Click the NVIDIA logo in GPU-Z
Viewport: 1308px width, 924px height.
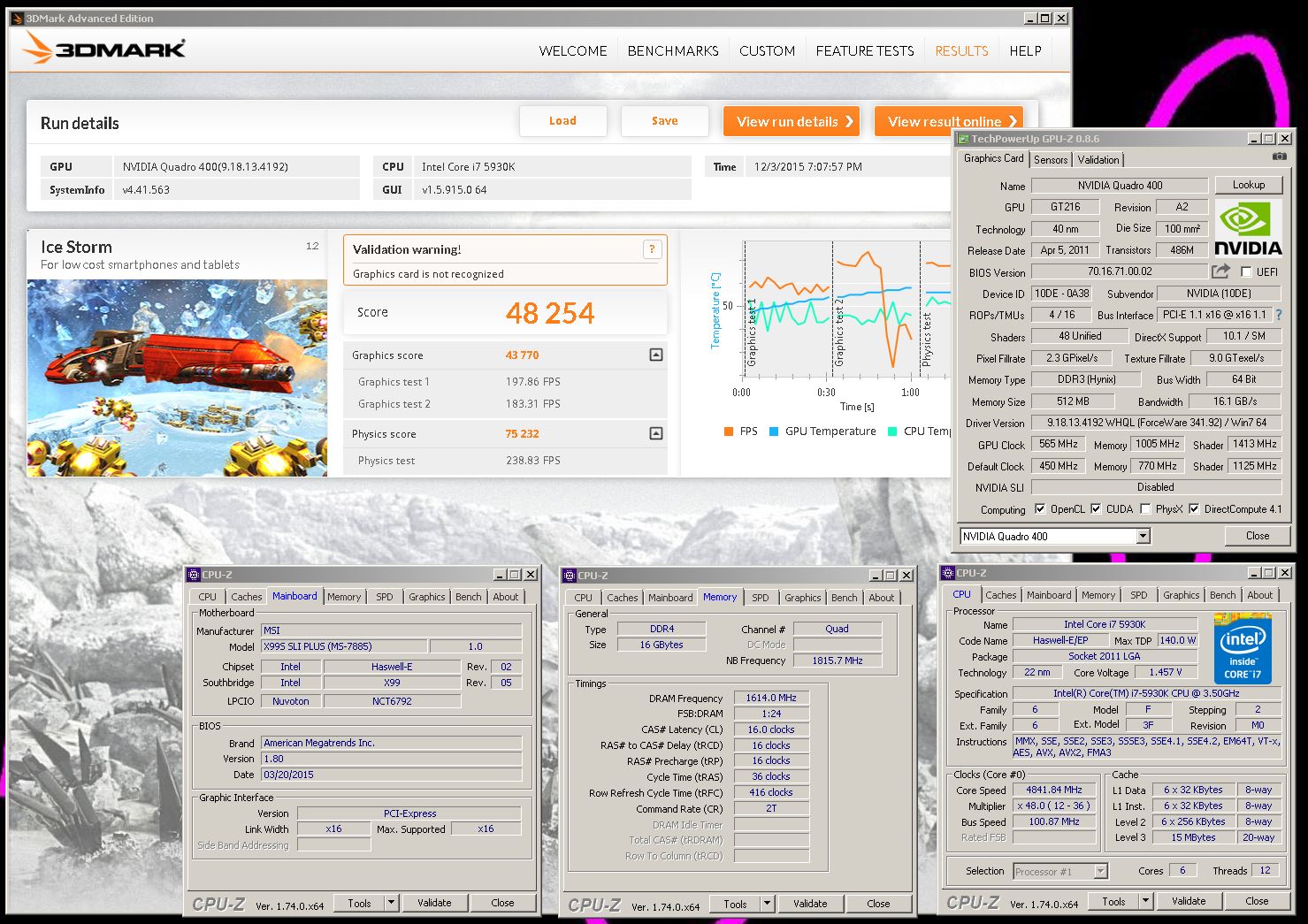(x=1248, y=227)
